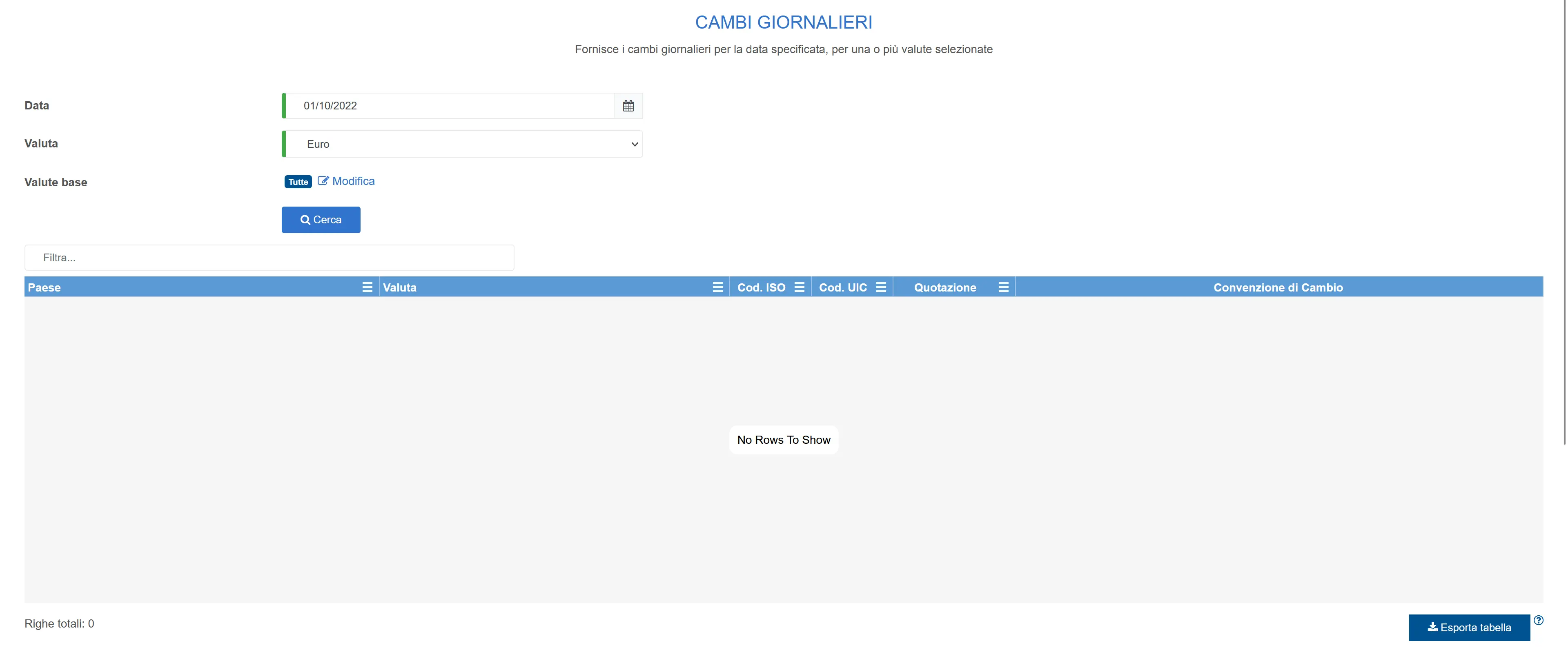
Task: Click Convenzione di Cambio column header
Action: coord(1278,287)
